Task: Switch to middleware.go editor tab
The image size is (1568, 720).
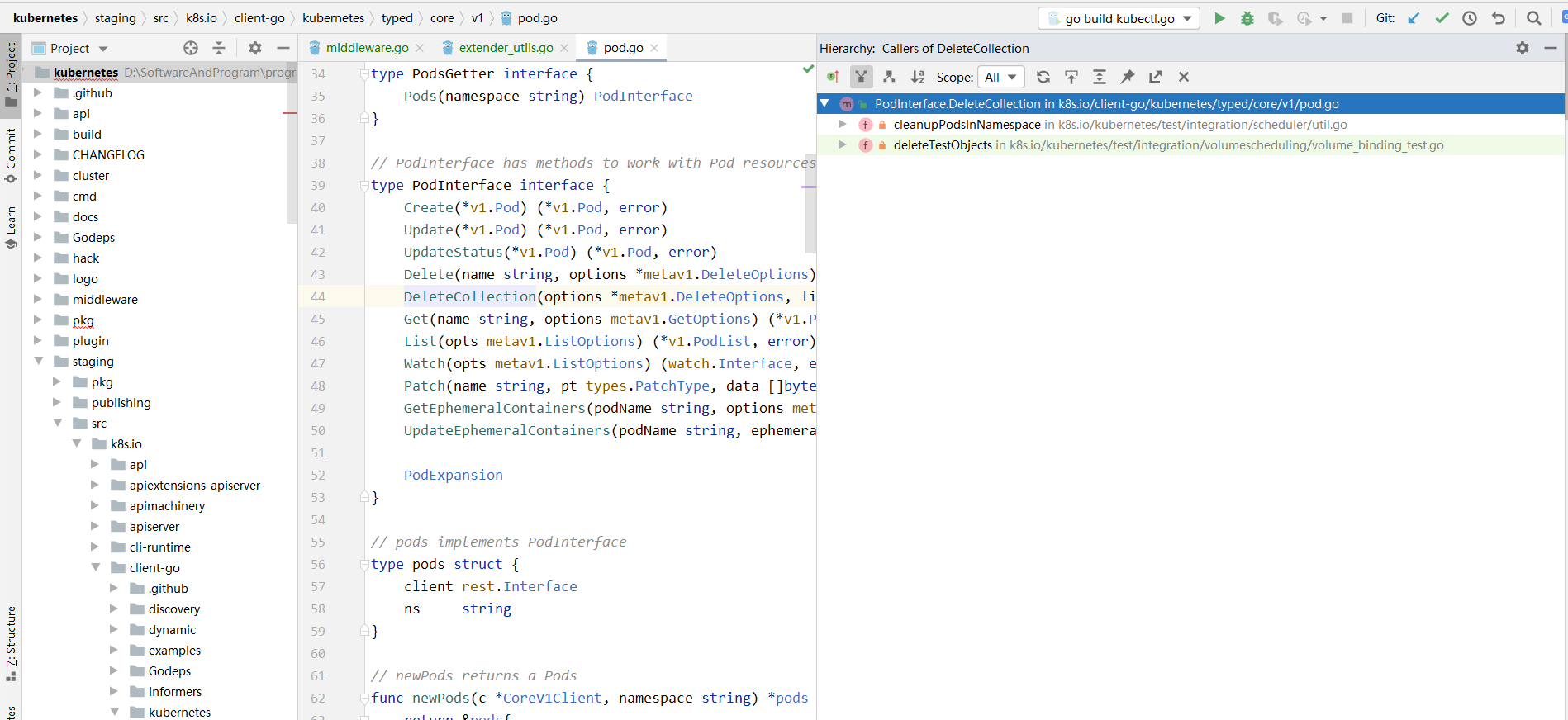Action: (367, 48)
